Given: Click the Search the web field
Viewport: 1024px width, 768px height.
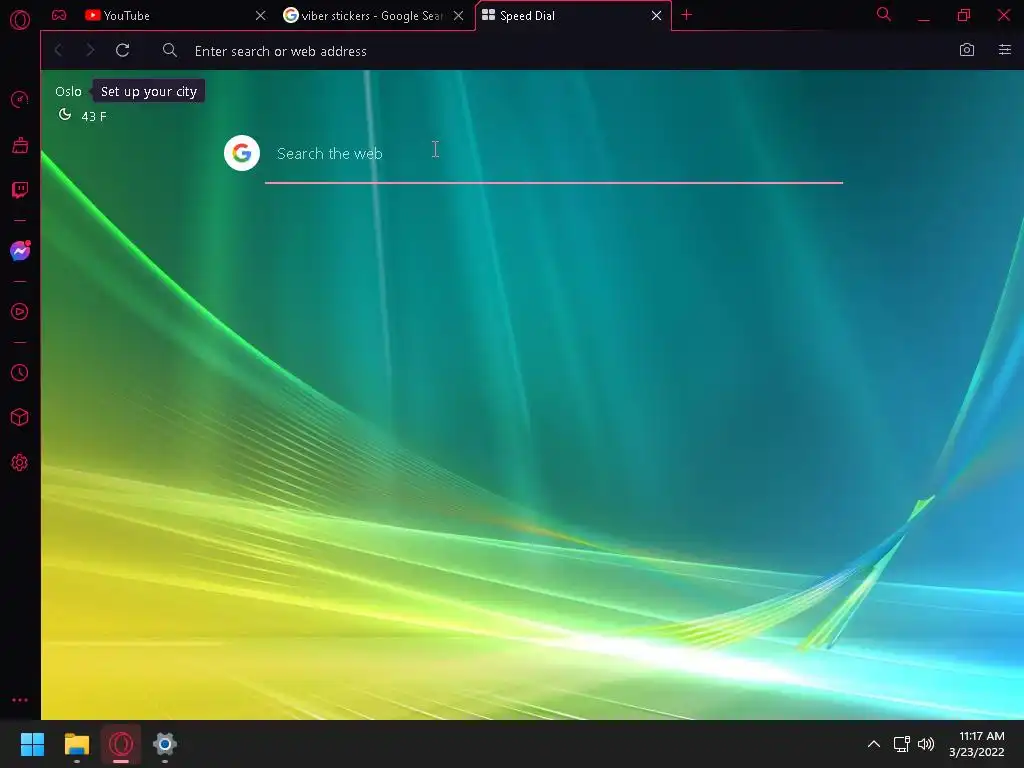Looking at the screenshot, I should tap(554, 154).
